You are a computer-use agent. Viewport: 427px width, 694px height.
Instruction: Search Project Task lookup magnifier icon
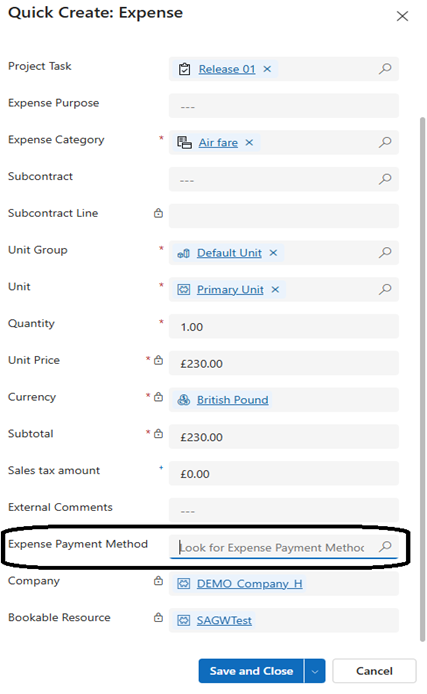[385, 69]
